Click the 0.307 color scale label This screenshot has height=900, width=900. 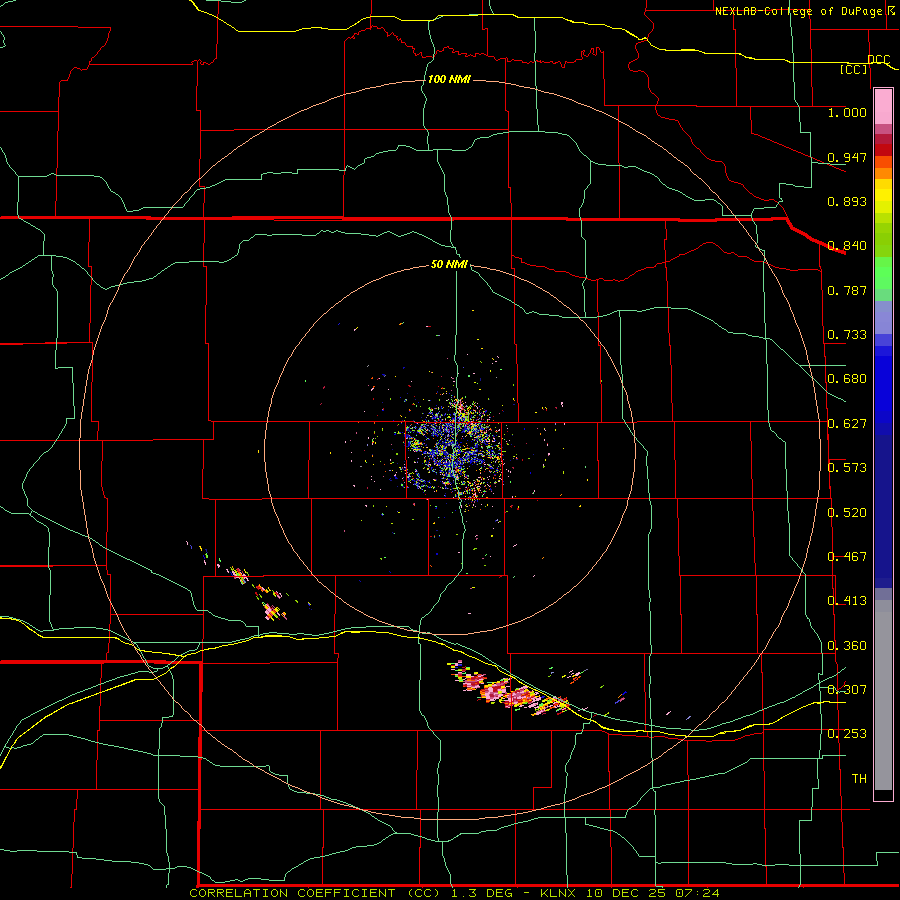(847, 689)
